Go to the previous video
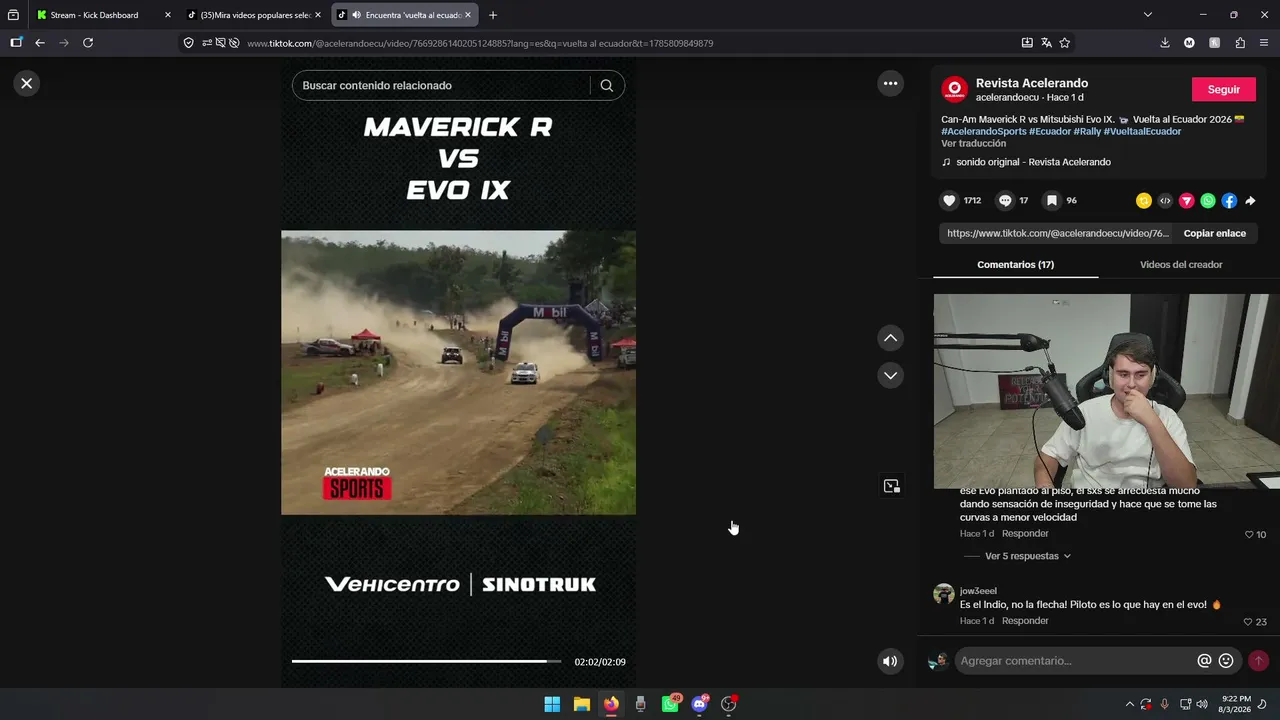 tap(890, 338)
